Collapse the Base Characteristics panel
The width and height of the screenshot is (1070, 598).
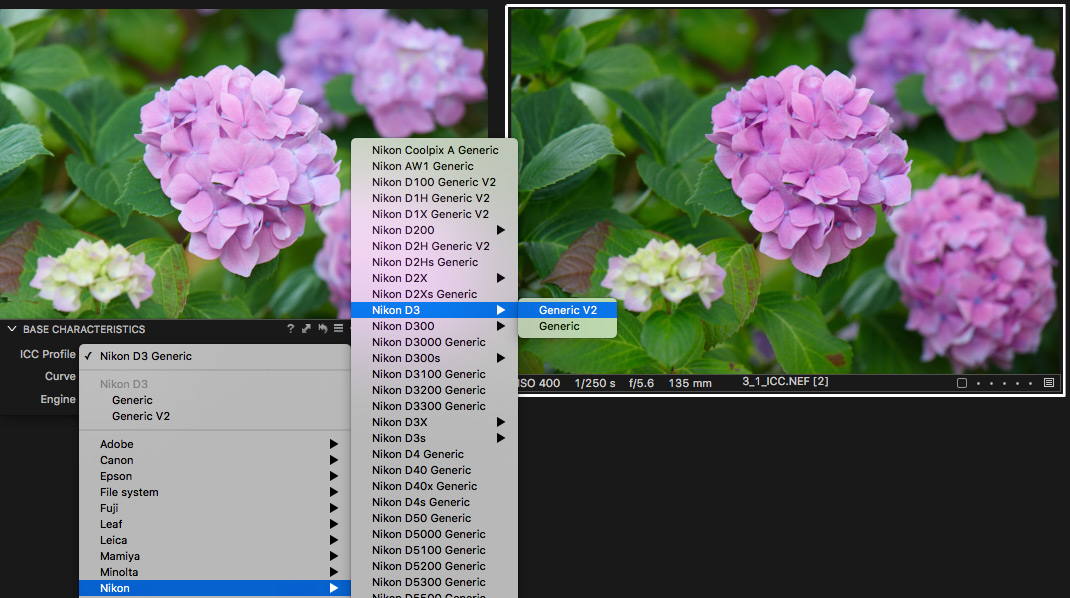12,328
